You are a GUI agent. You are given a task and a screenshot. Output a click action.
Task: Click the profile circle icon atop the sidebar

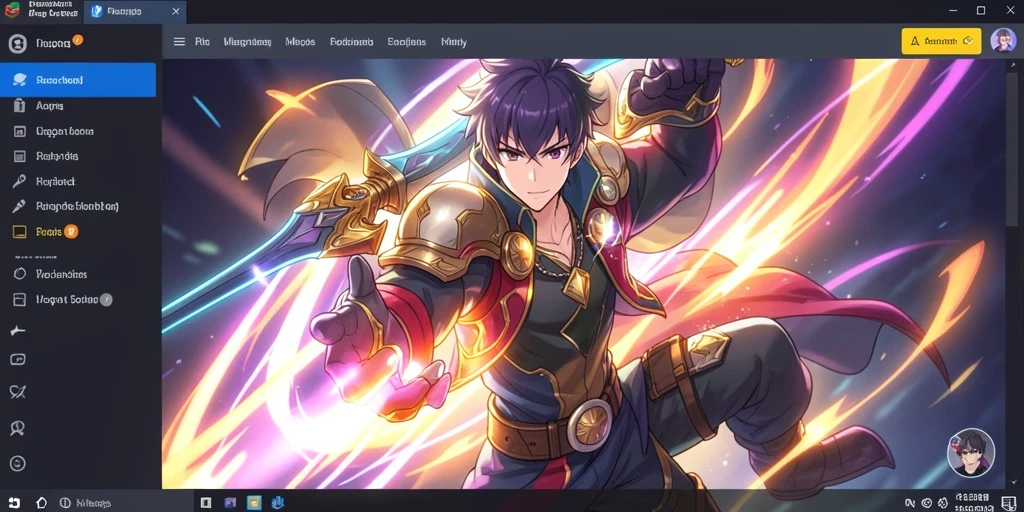pos(18,44)
